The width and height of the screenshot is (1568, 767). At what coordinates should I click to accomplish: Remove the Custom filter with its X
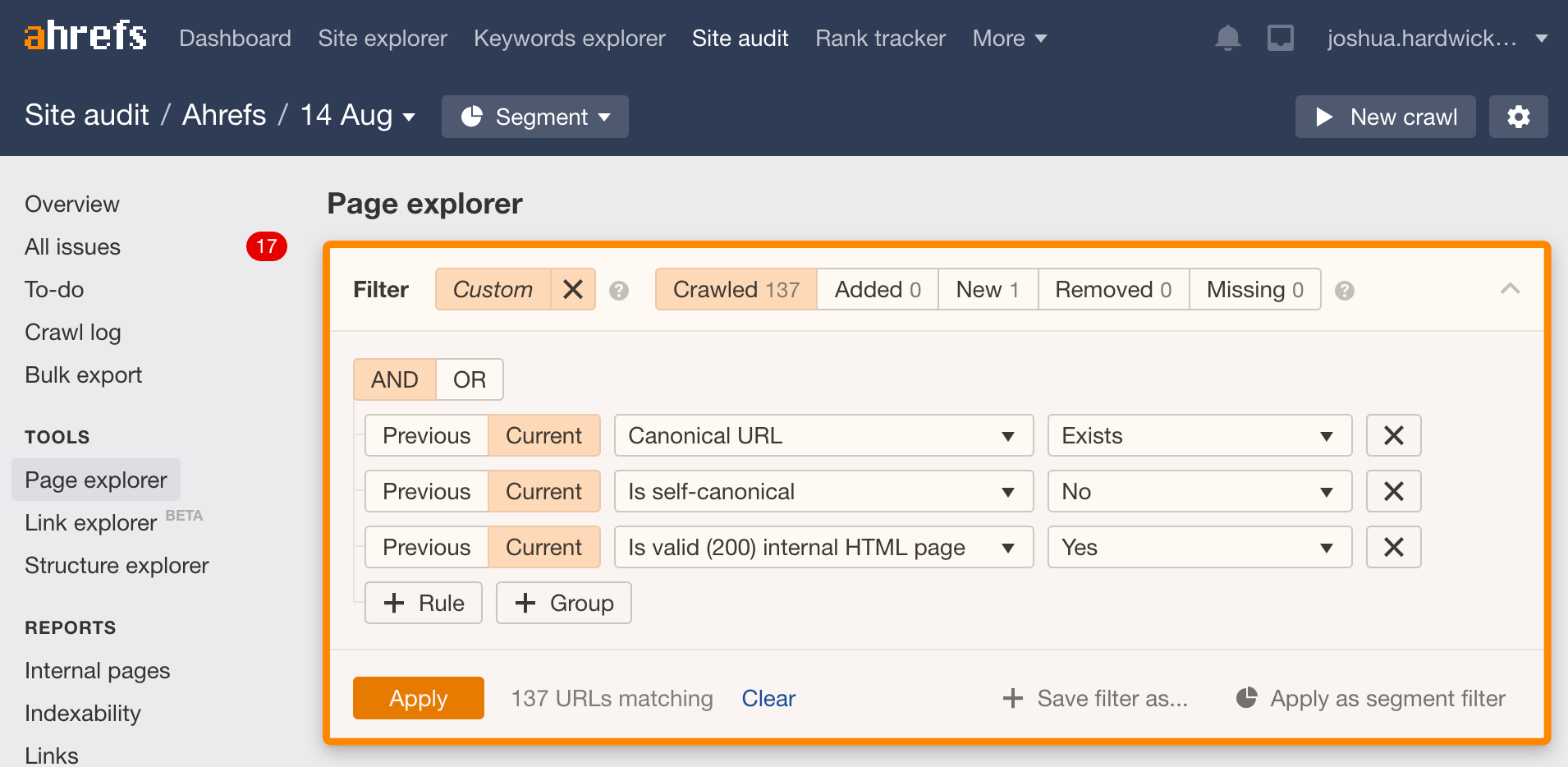click(x=573, y=289)
